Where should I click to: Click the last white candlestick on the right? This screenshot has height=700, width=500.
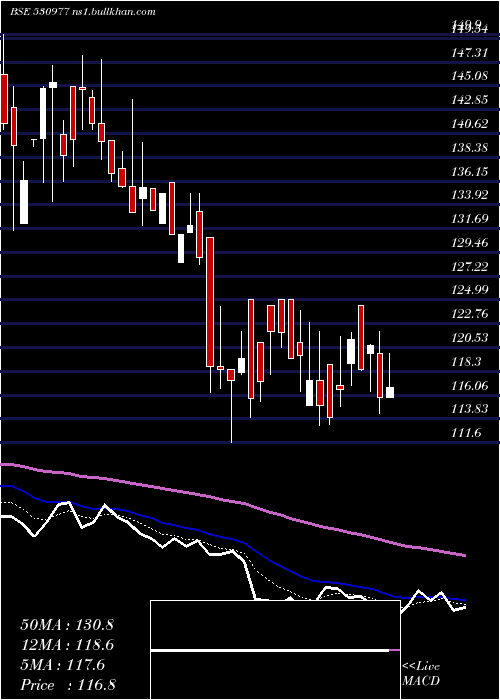pos(390,392)
